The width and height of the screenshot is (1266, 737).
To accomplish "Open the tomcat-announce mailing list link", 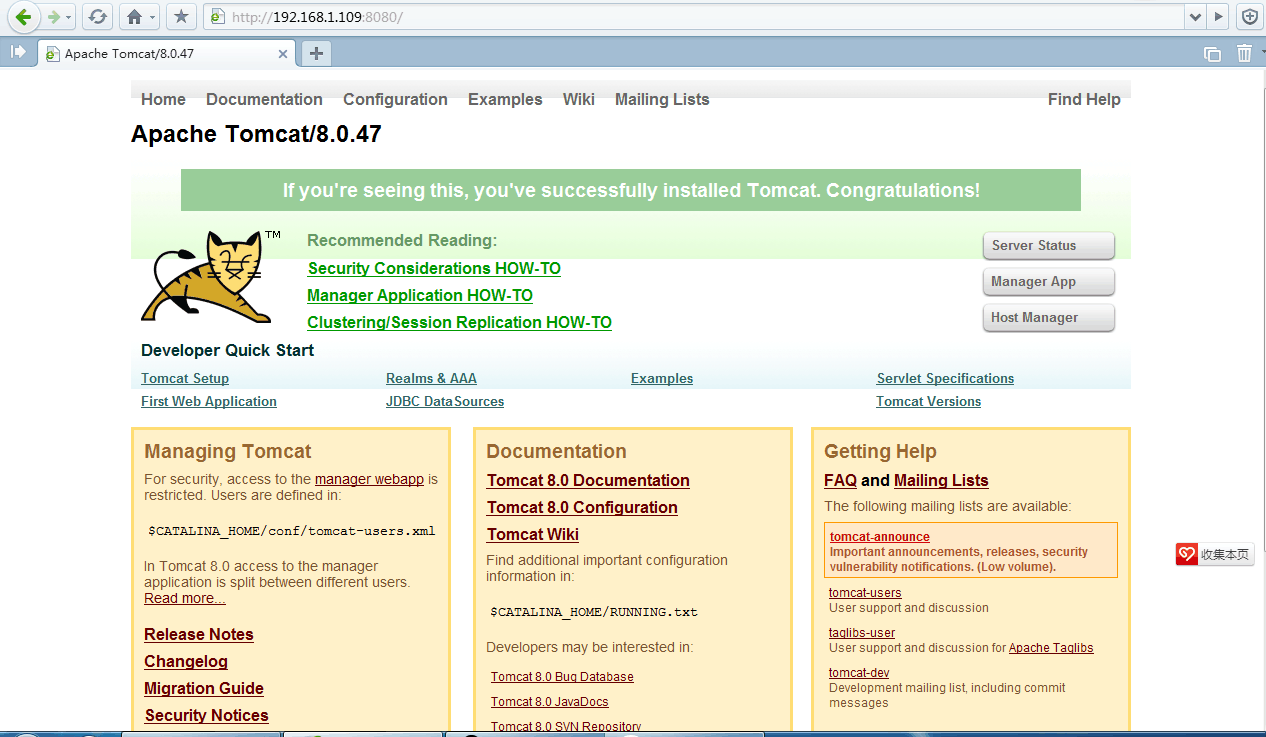I will click(880, 537).
